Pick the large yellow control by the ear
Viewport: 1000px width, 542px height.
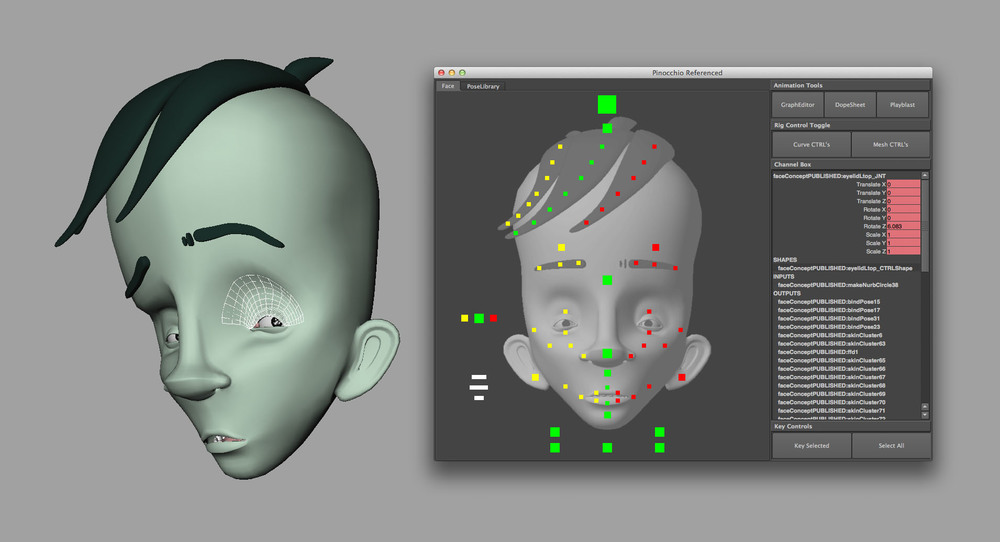click(x=535, y=377)
